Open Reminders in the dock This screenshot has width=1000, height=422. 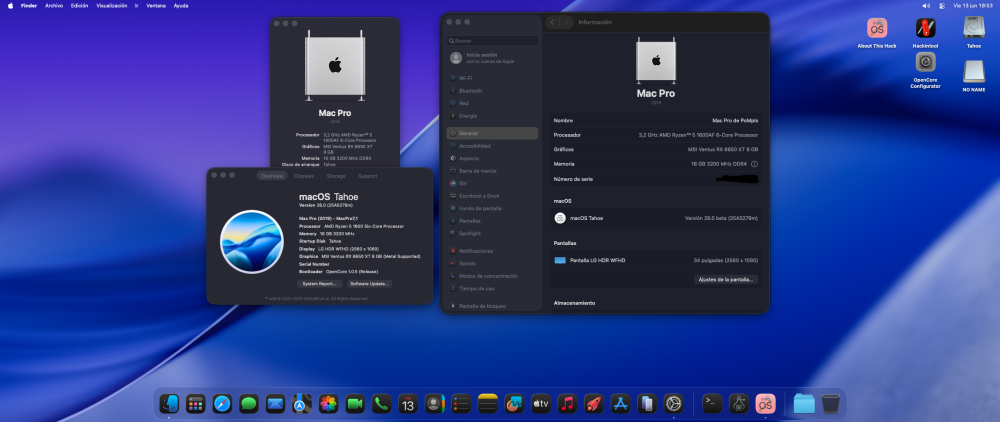[461, 404]
